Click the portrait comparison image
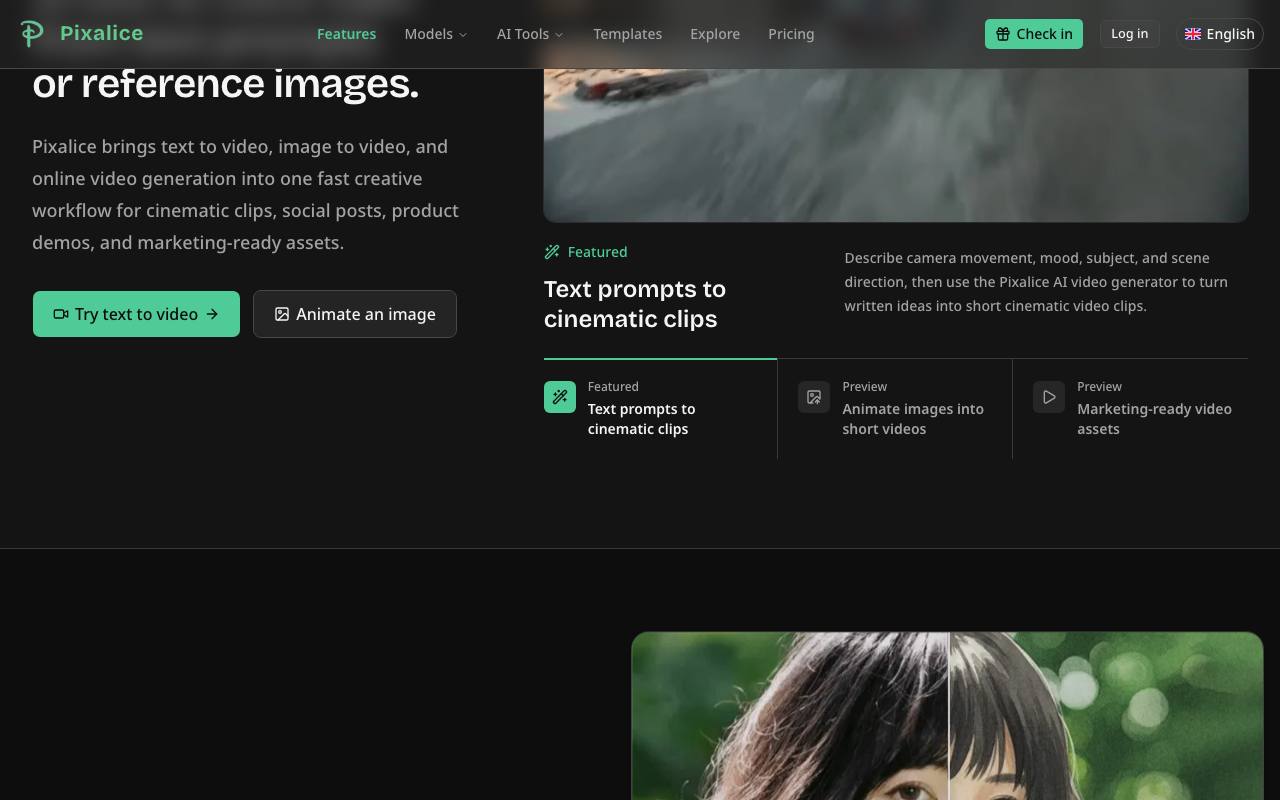The width and height of the screenshot is (1280, 800). click(947, 716)
